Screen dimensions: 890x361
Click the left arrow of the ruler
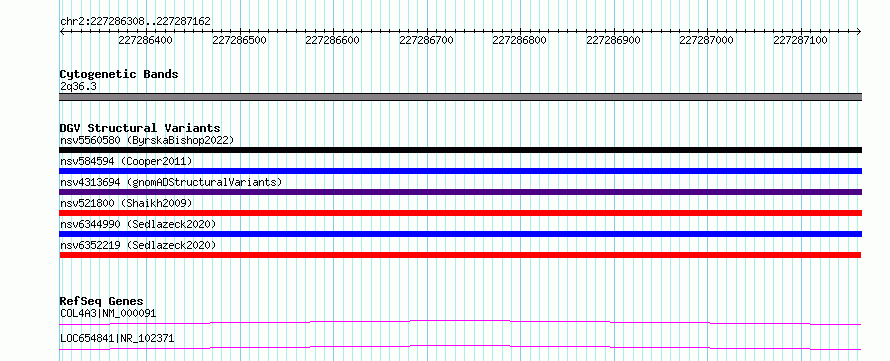(x=62, y=31)
